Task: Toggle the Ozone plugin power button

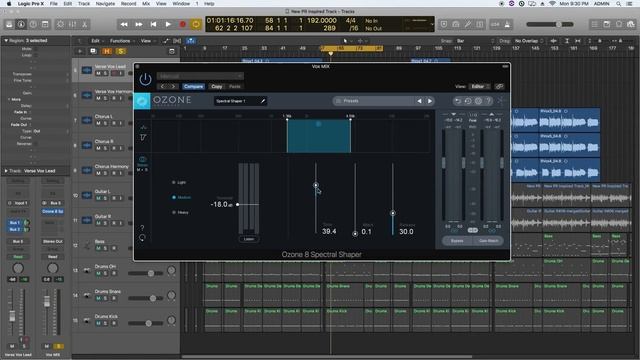Action: [145, 79]
